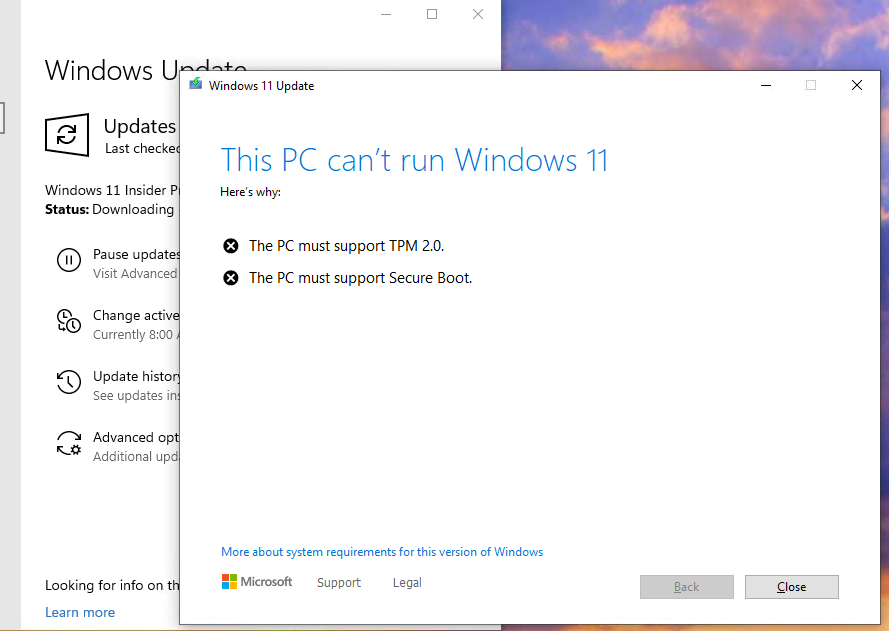Click the TPM 2.0 requirement error icon
889x631 pixels.
pos(229,245)
